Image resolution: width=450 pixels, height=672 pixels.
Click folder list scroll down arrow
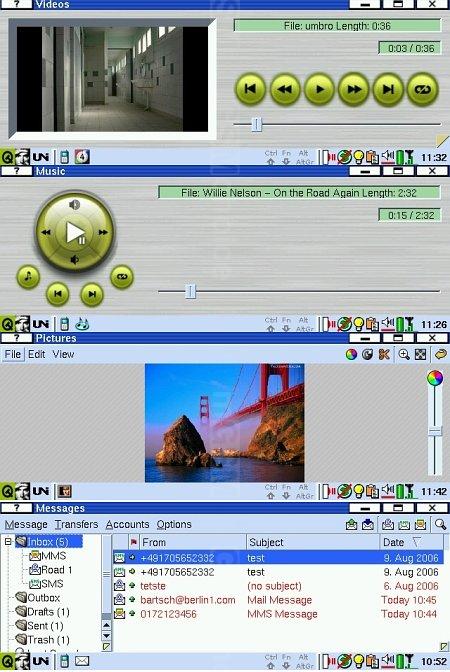tap(106, 636)
